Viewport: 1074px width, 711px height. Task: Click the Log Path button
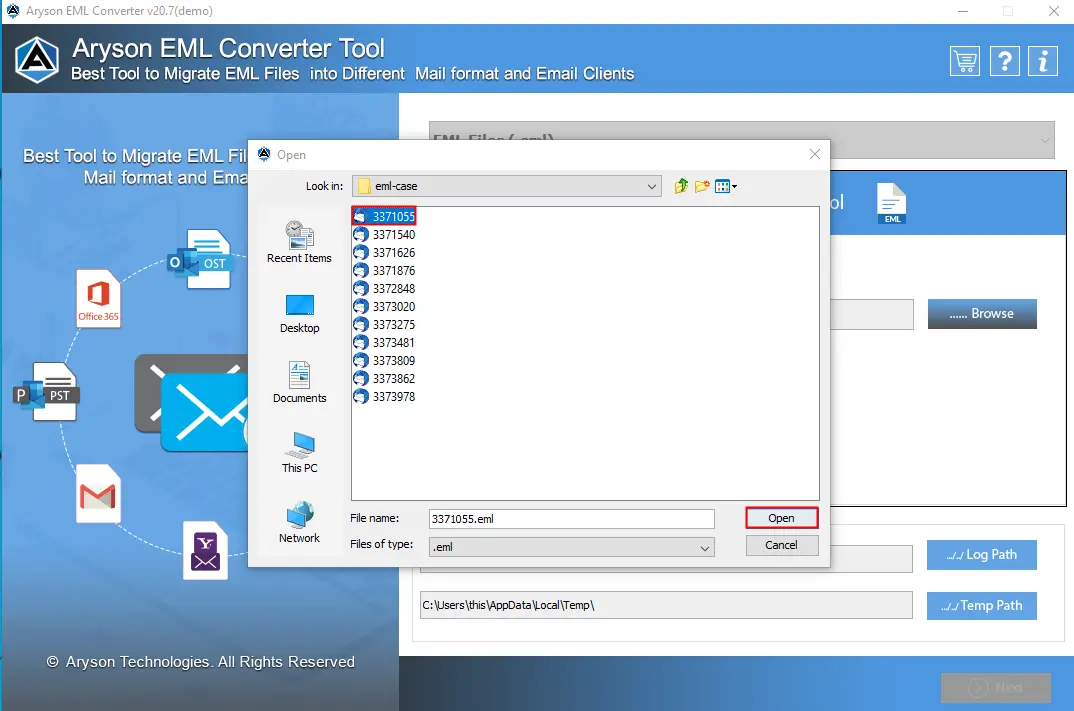point(982,555)
